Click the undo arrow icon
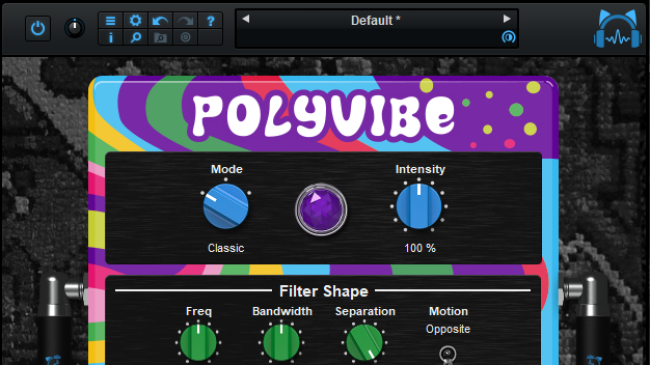This screenshot has height=365, width=650. 160,20
